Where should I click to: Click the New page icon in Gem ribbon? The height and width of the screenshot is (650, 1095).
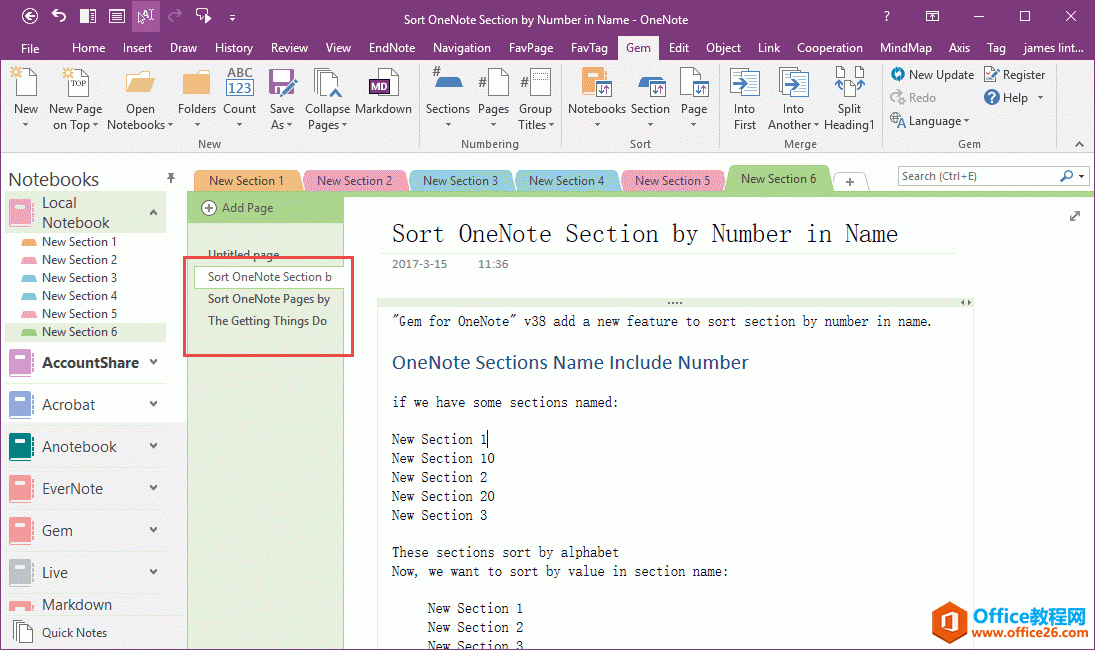point(25,83)
